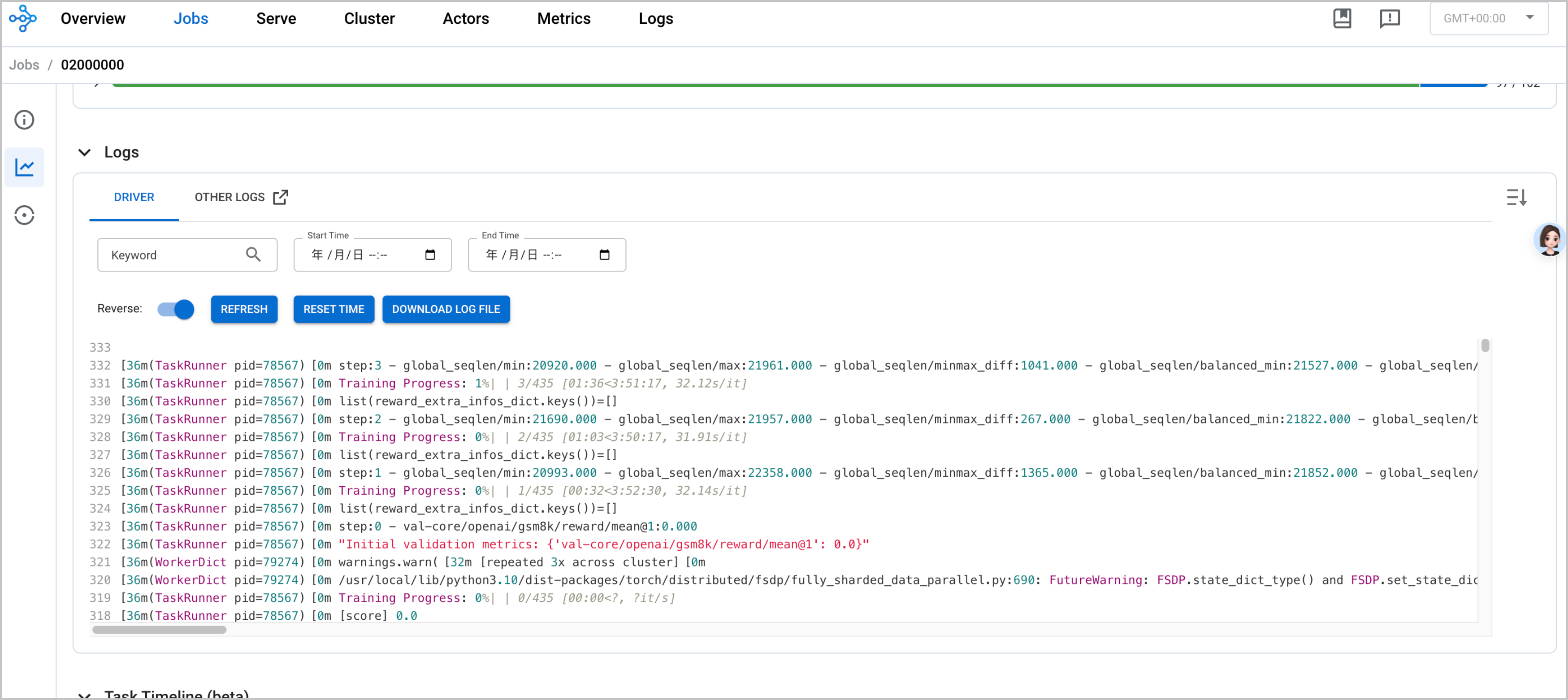Click the DOWNLOAD LOG FILE button
The height and width of the screenshot is (700, 1568).
pos(446,309)
